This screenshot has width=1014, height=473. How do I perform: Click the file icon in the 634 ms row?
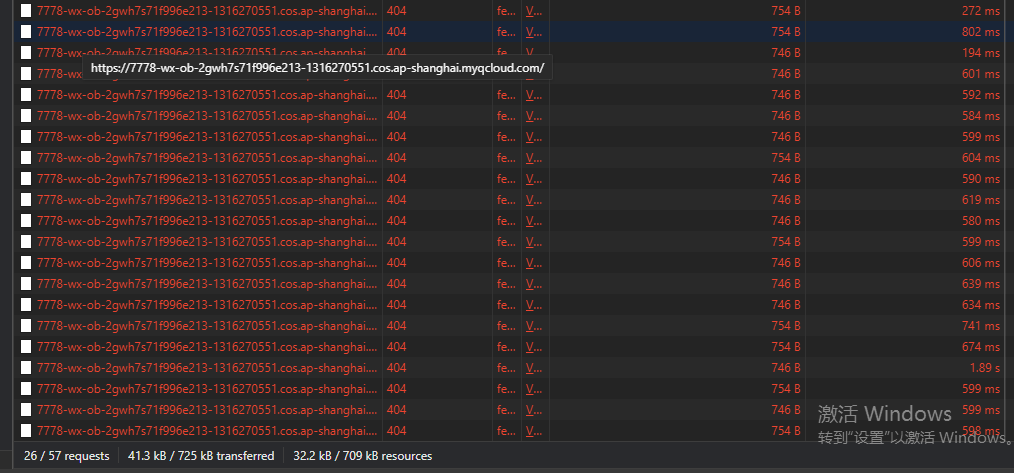[26, 305]
